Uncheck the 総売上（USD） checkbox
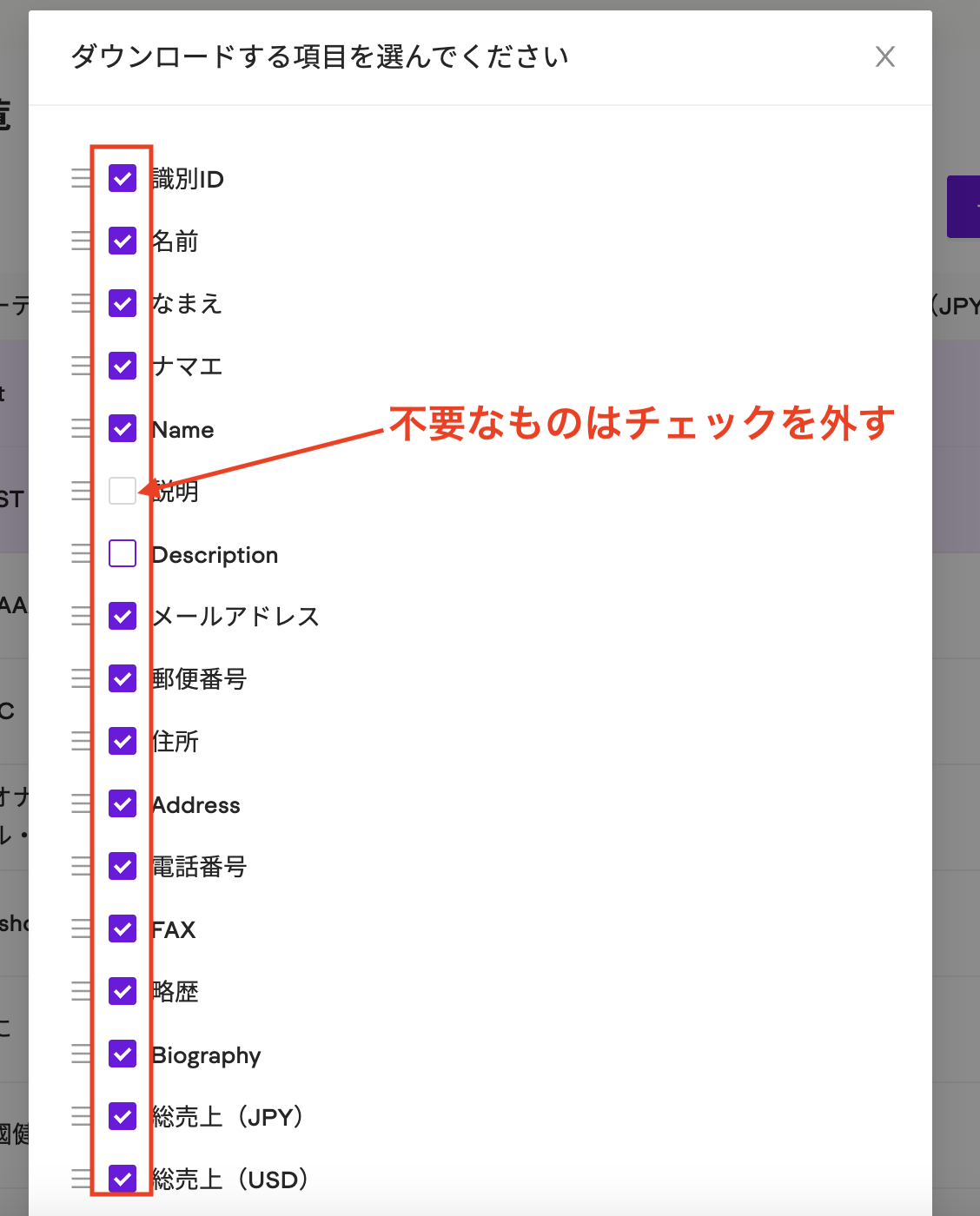This screenshot has width=980, height=1216. click(122, 1179)
